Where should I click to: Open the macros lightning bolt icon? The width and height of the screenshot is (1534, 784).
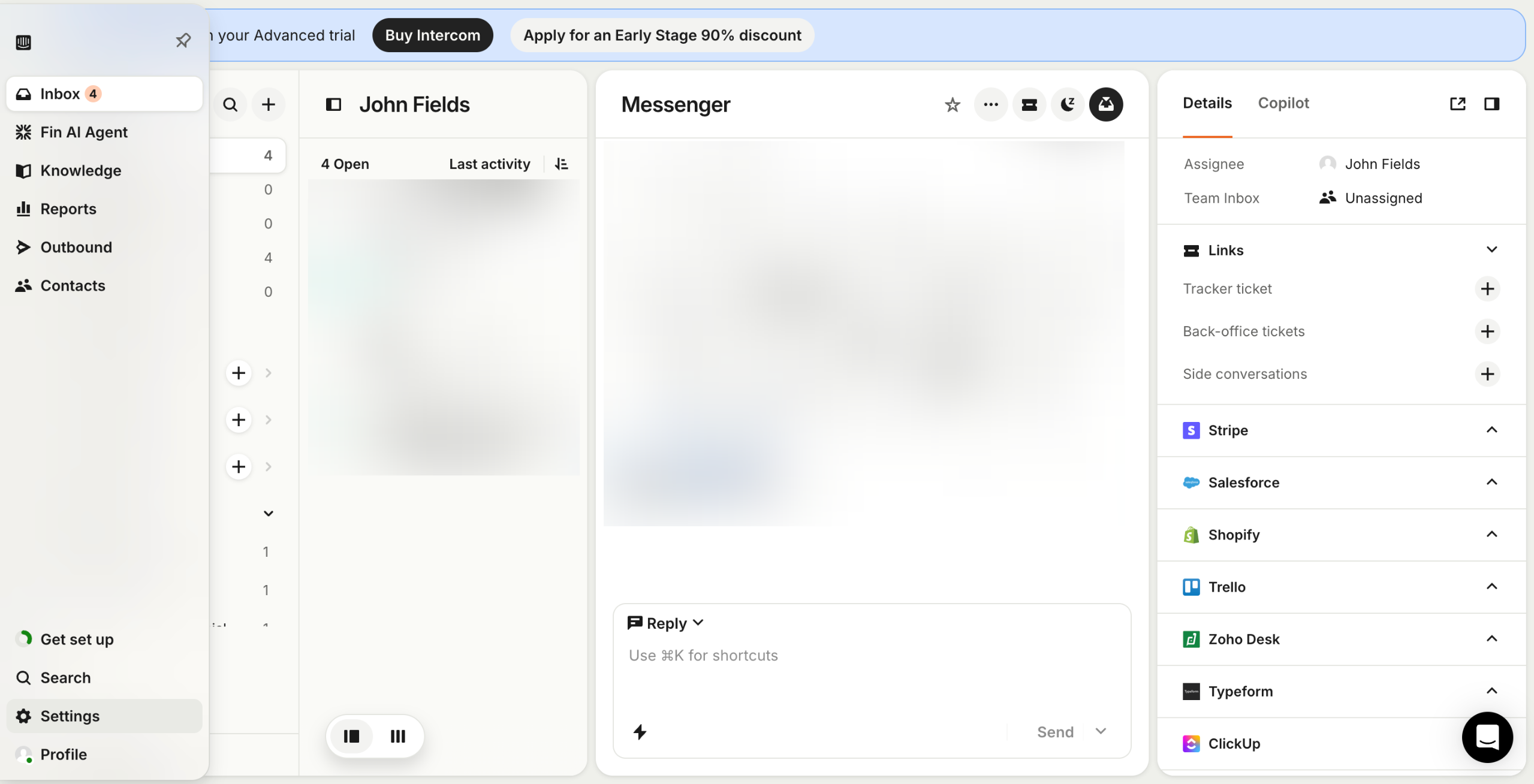(640, 732)
